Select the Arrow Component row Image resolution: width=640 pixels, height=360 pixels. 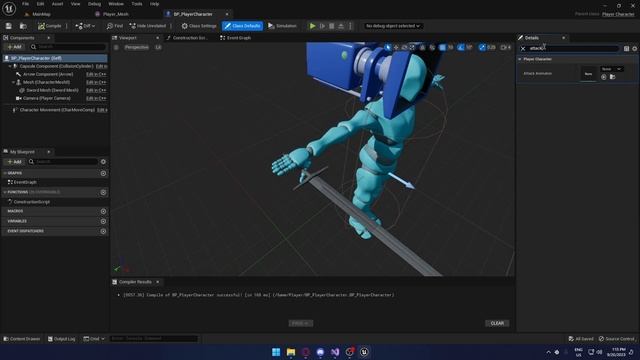click(x=48, y=74)
